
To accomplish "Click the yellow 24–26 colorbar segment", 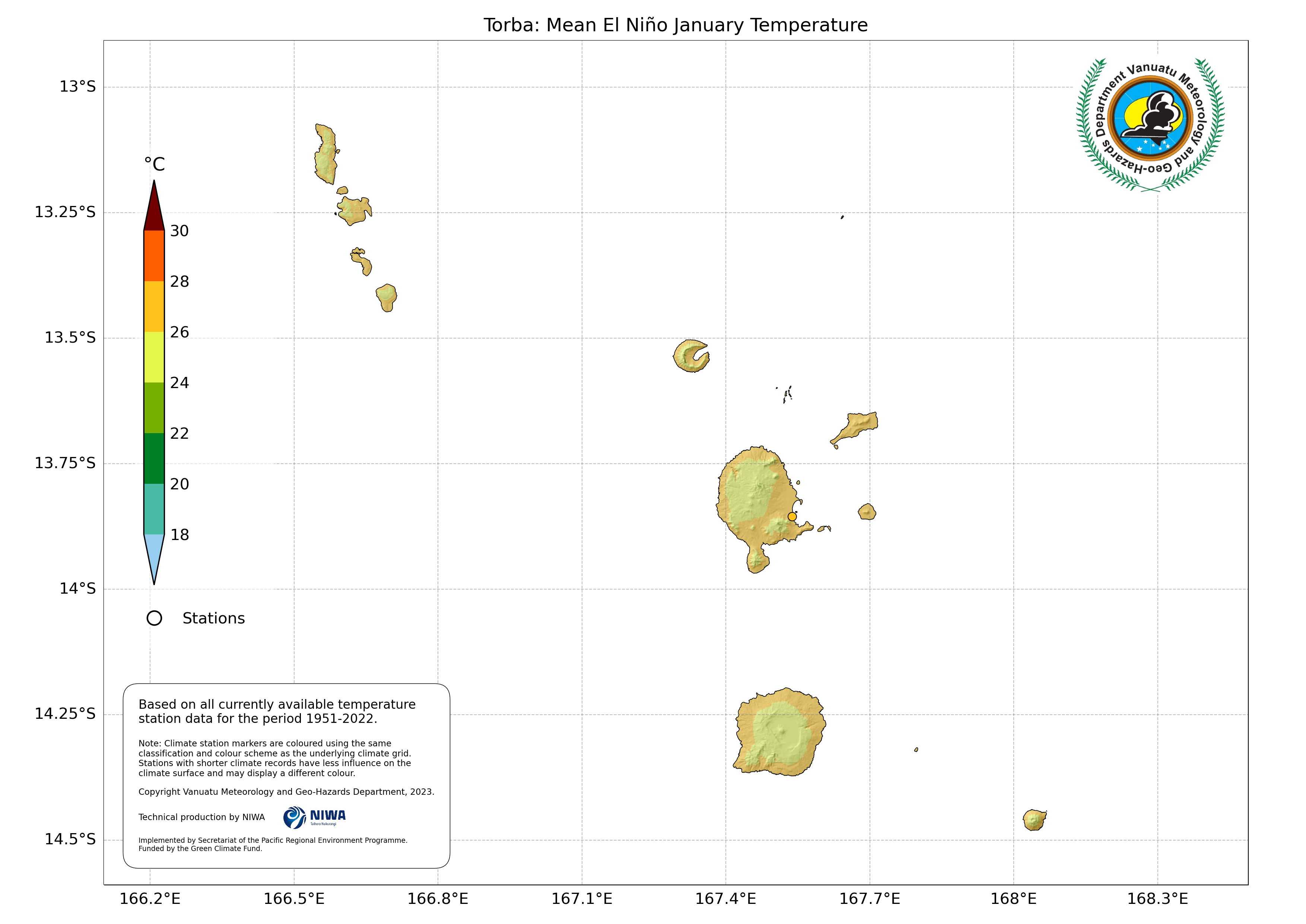I will click(x=154, y=357).
